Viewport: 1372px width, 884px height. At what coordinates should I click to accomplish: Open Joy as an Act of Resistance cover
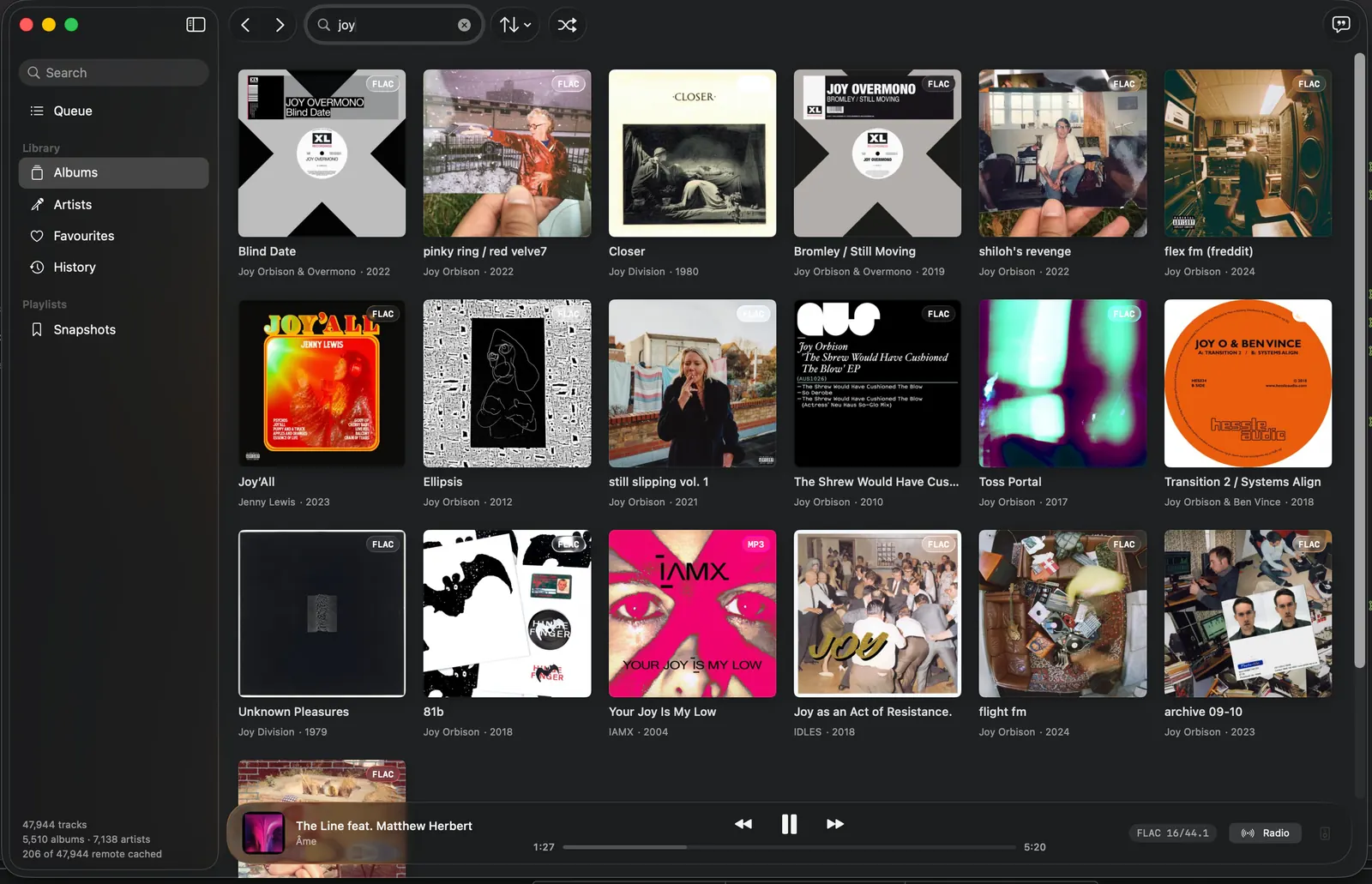(x=877, y=613)
